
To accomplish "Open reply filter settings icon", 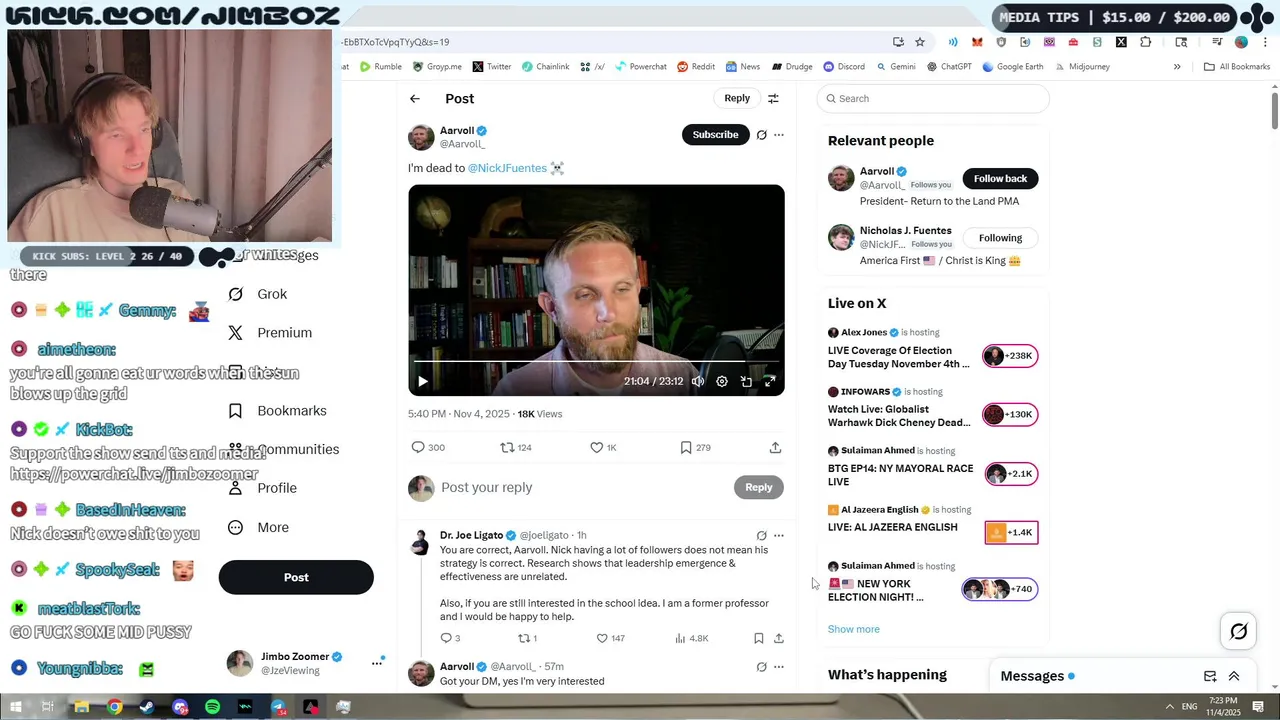I will [773, 98].
